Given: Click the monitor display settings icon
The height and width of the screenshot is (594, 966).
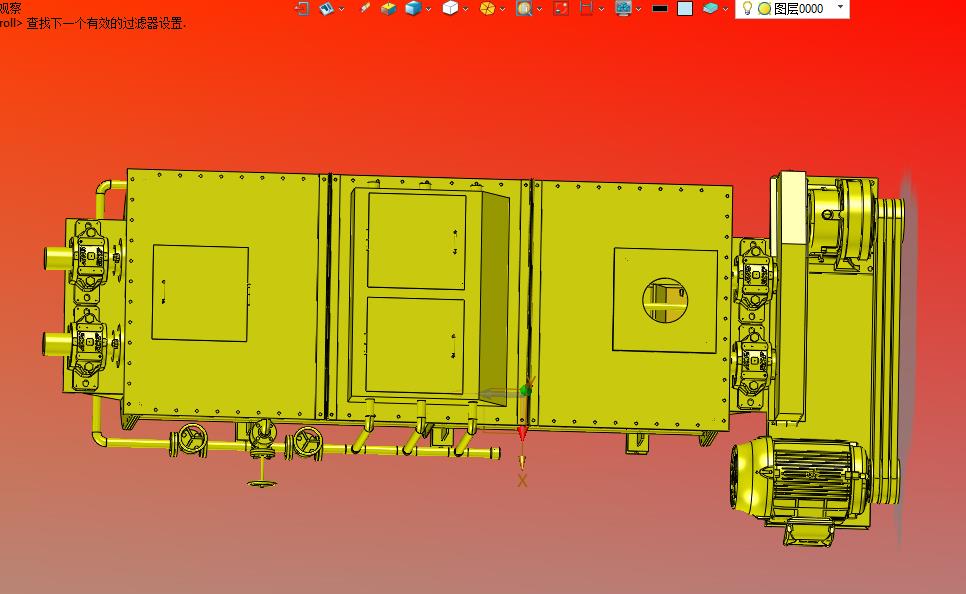Looking at the screenshot, I should tap(623, 8).
